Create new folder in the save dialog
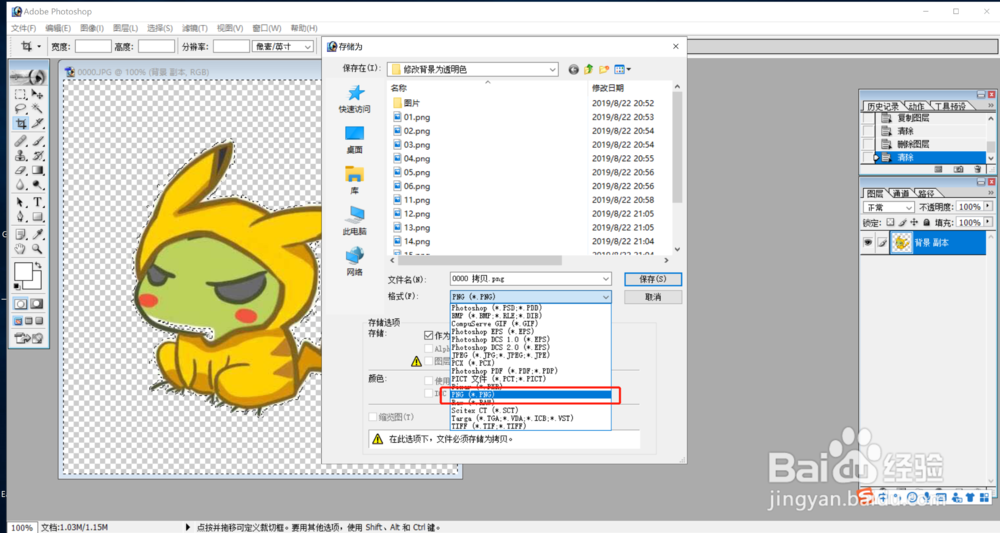 [603, 69]
